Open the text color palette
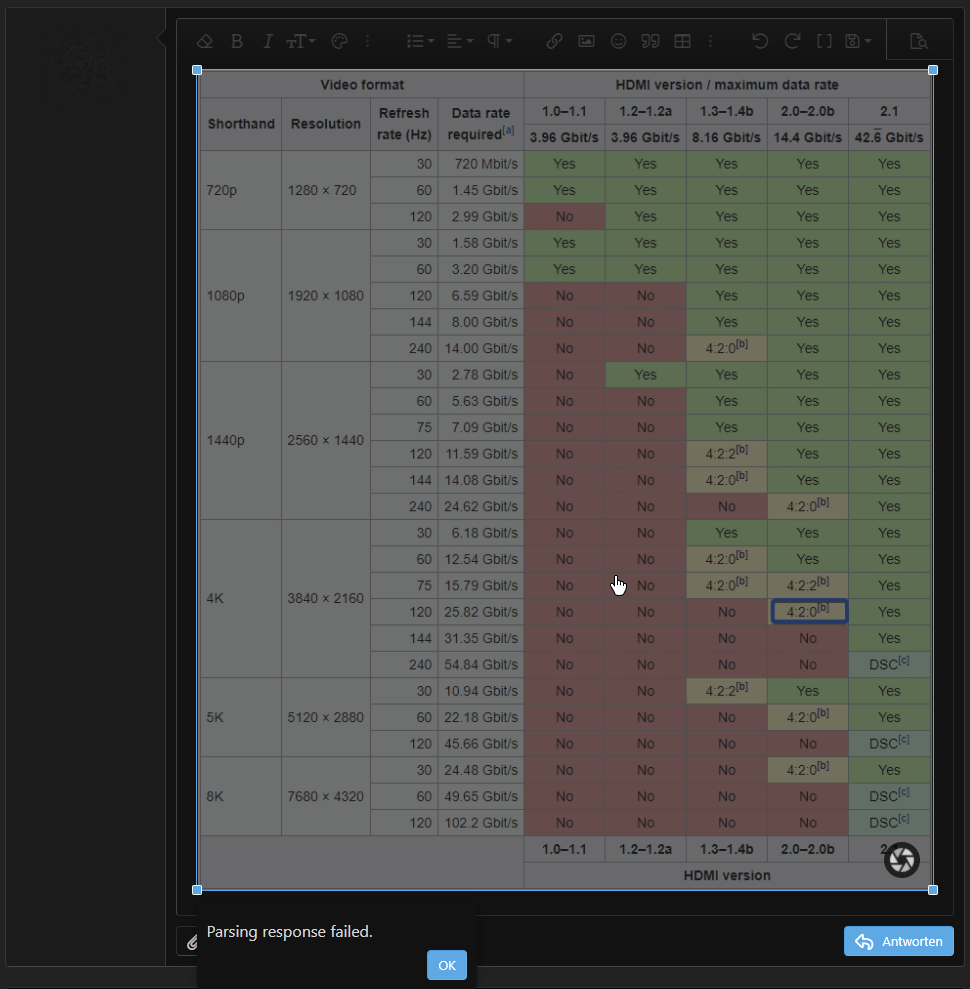Image resolution: width=970 pixels, height=989 pixels. click(x=339, y=42)
